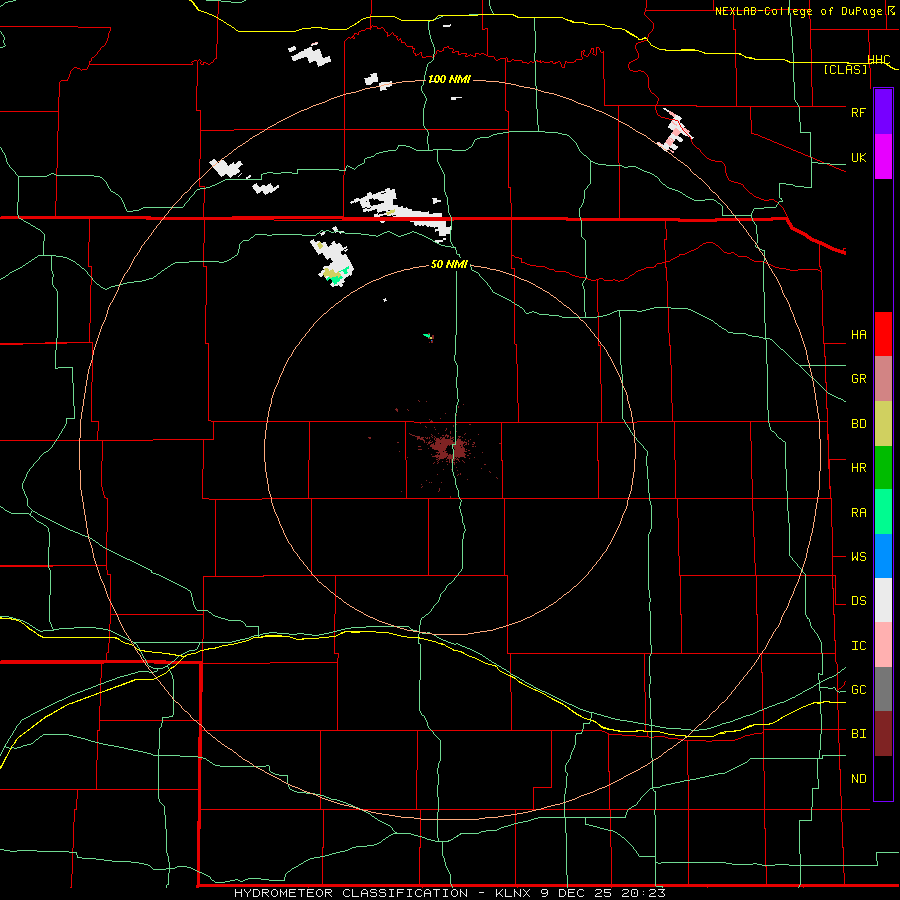
Task: Select the light pink IC legend swatch
Action: click(x=883, y=645)
